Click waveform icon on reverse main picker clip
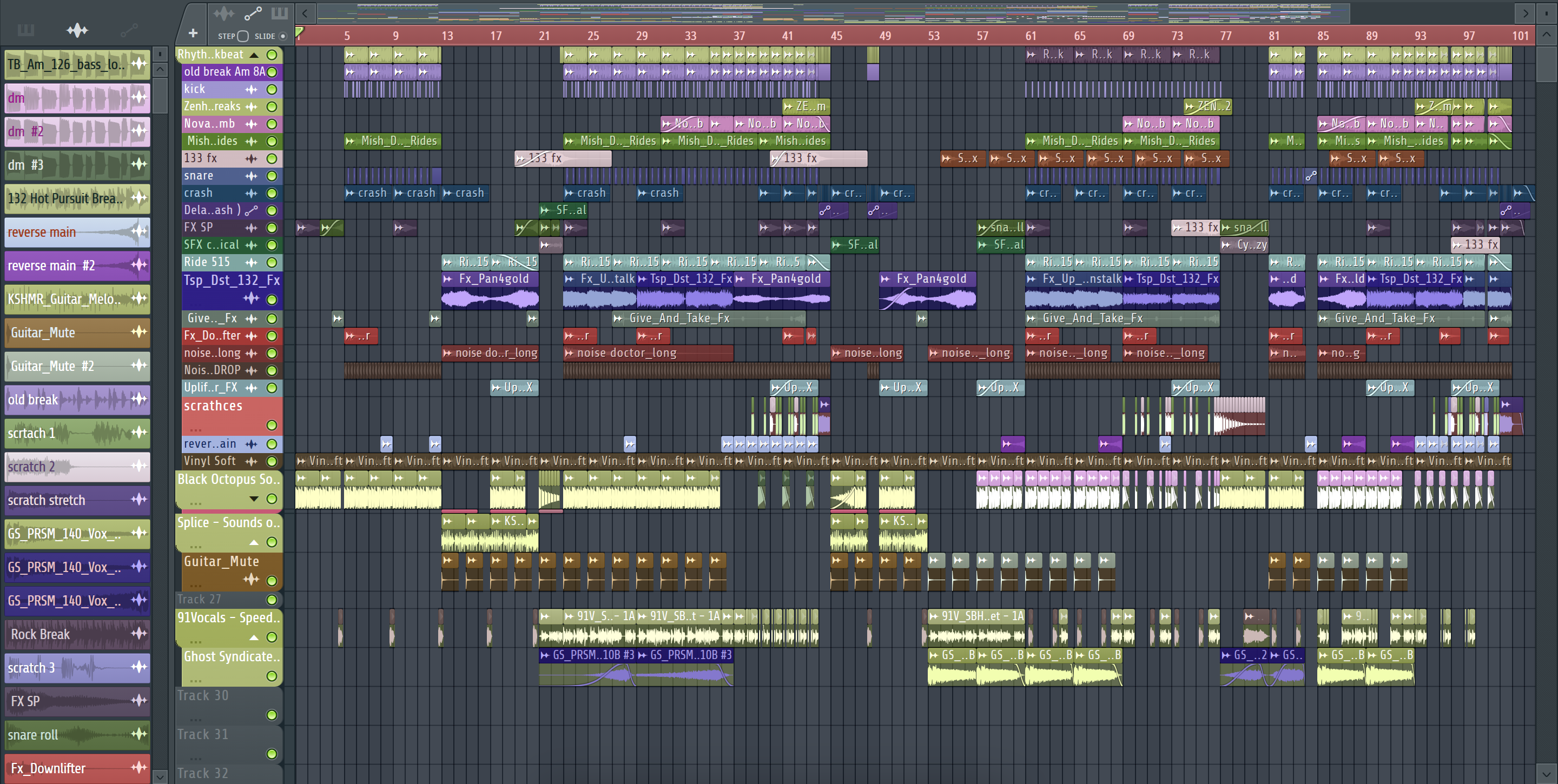Viewport: 1558px width, 784px height. tap(139, 231)
